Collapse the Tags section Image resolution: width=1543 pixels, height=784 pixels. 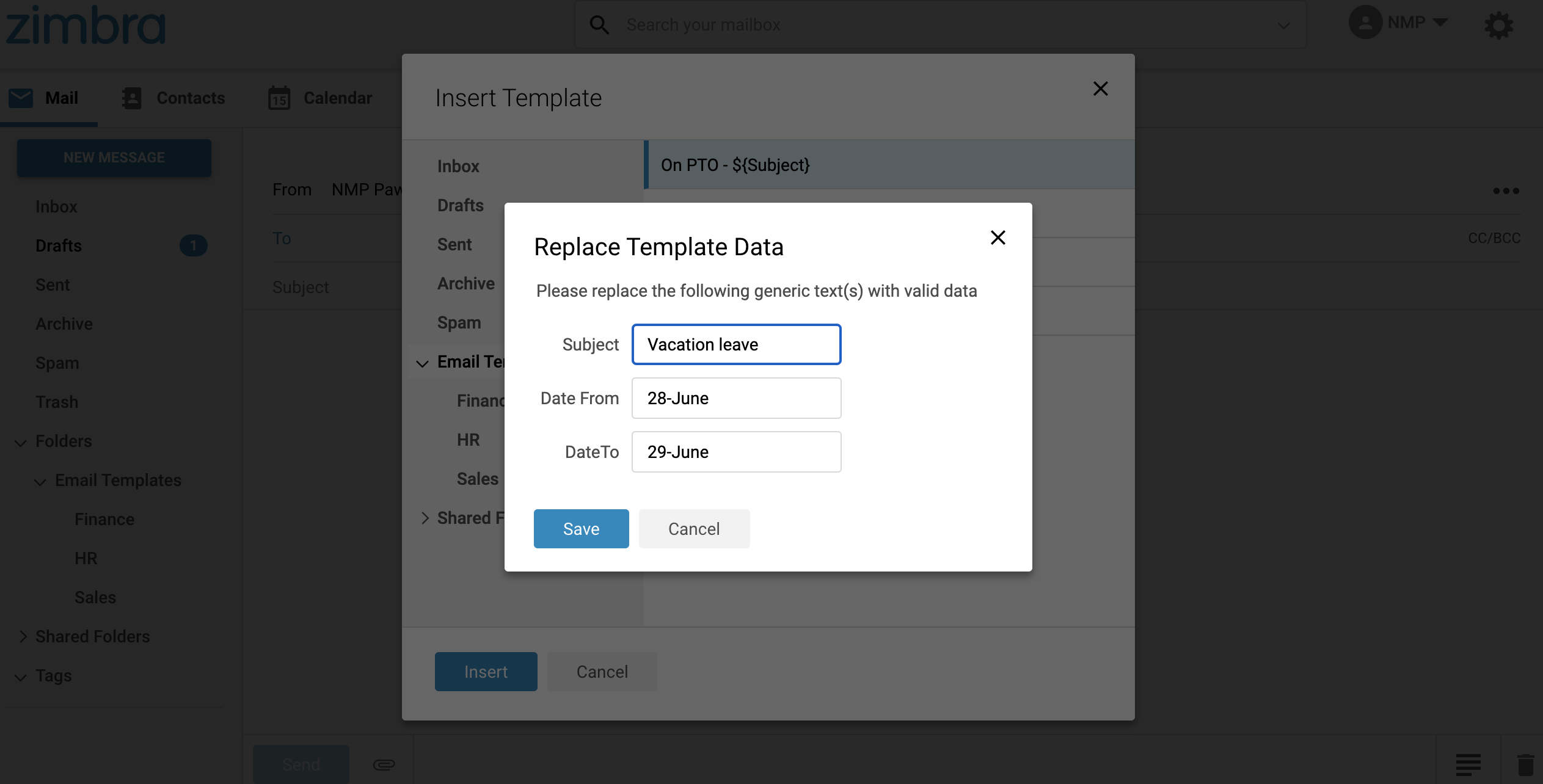tap(21, 677)
